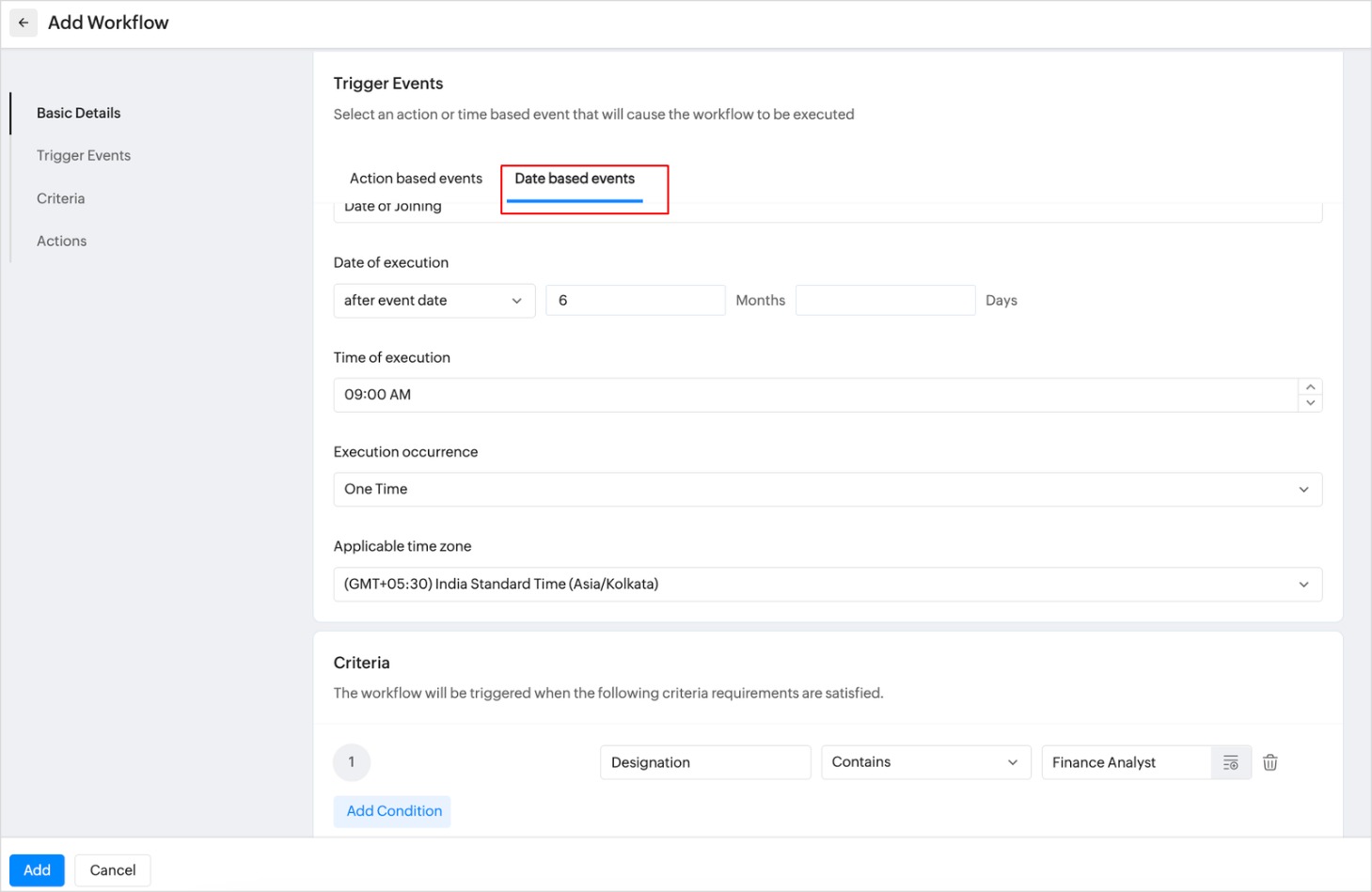The image size is (1372, 892).
Task: Open the Applicable time zone dropdown
Action: point(828,585)
